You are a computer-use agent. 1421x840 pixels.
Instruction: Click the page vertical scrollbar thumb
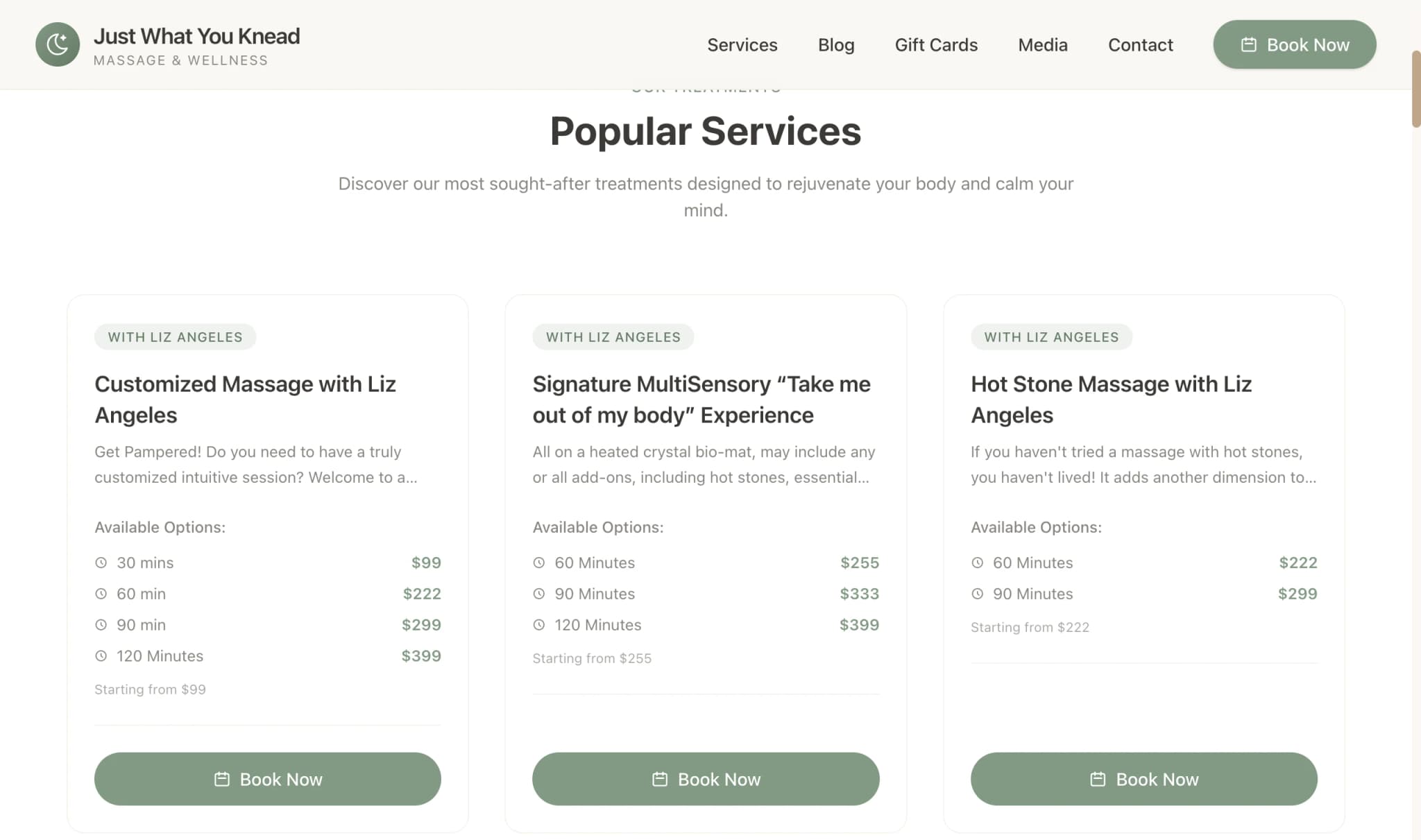click(1416, 89)
